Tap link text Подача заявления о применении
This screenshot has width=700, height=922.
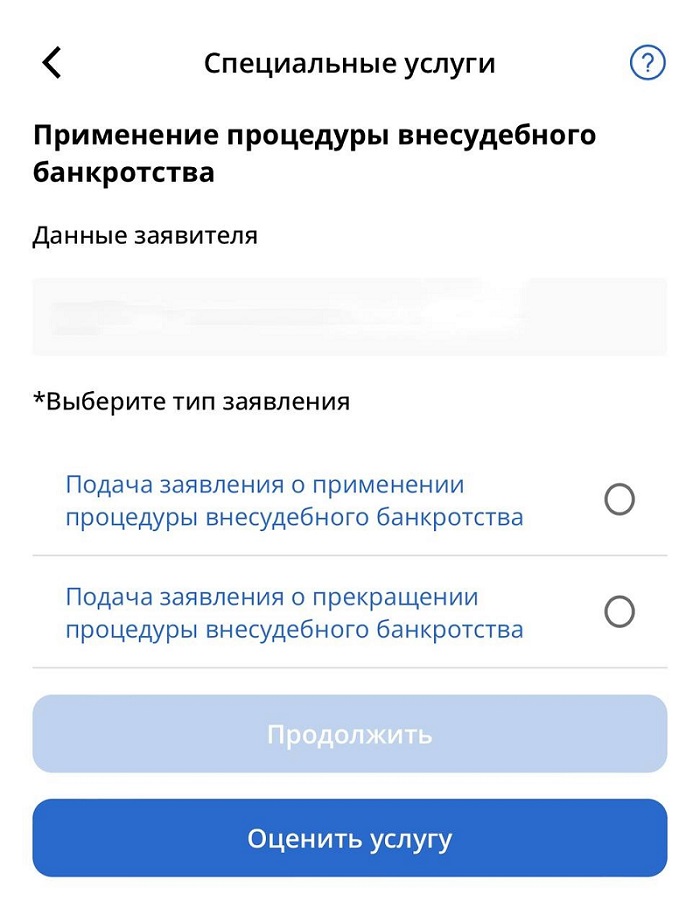(x=265, y=485)
